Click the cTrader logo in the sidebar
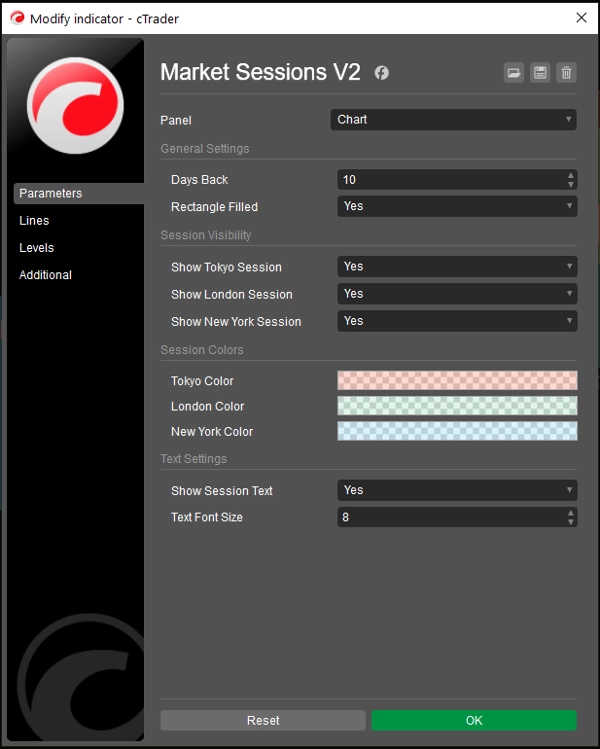 [75, 105]
